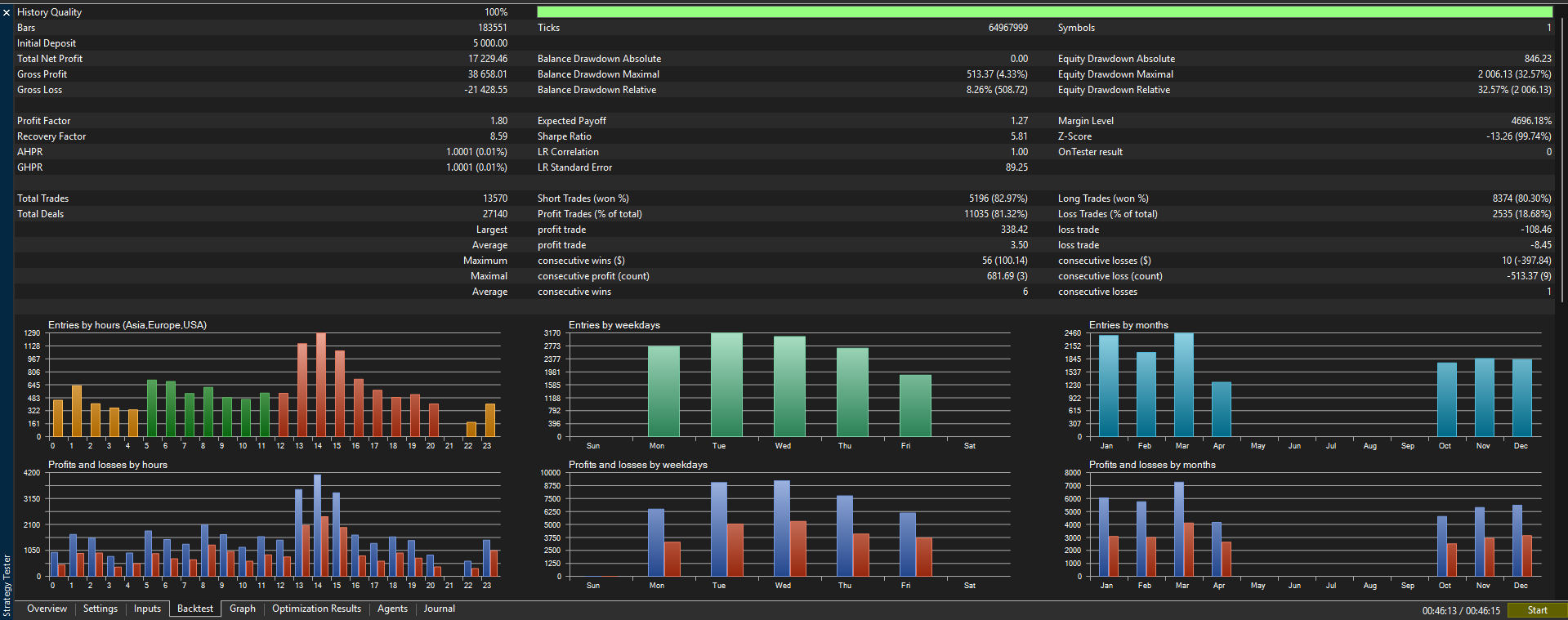Select the Total Net Profit row
The height and width of the screenshot is (620, 1568).
[262, 59]
